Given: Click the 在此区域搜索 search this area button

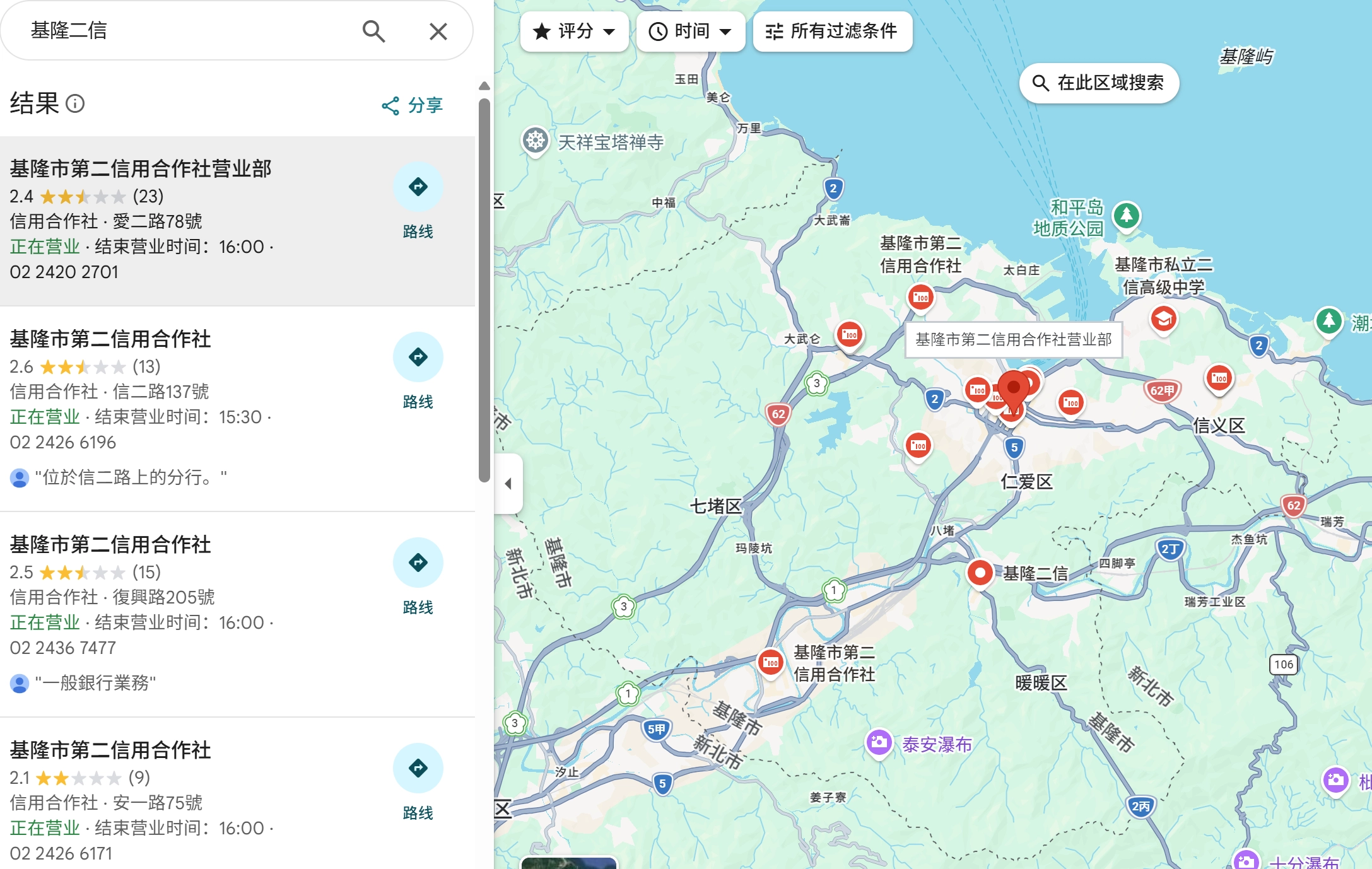Looking at the screenshot, I should 1099,83.
